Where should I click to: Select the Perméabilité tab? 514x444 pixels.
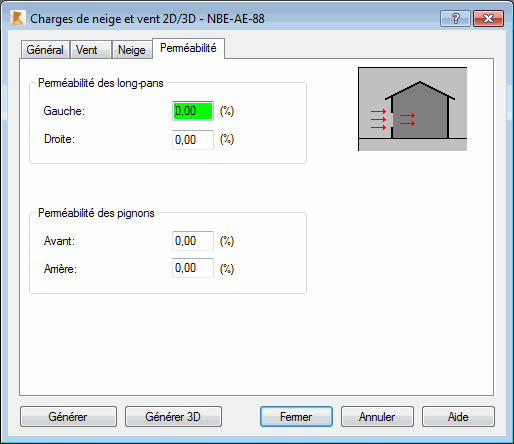[x=188, y=48]
